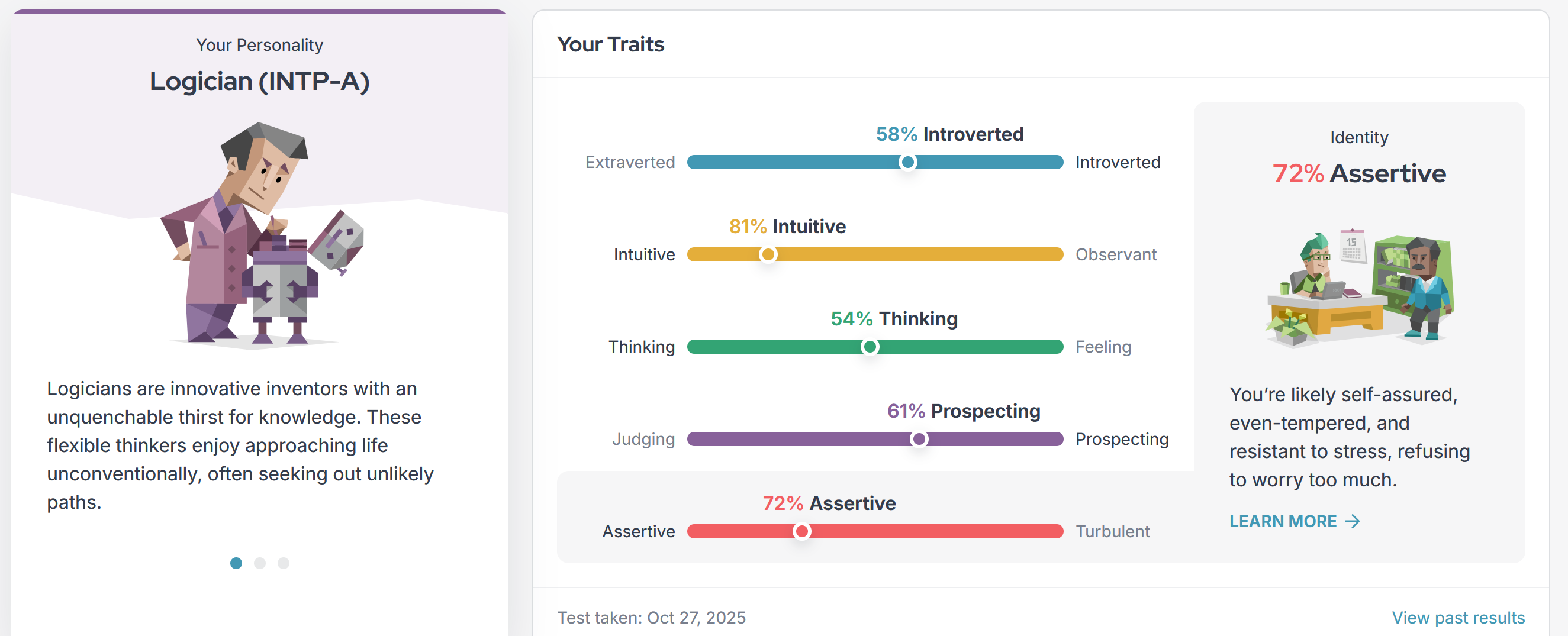Open the LEARN MORE link
This screenshot has width=1568, height=636.
[1283, 522]
